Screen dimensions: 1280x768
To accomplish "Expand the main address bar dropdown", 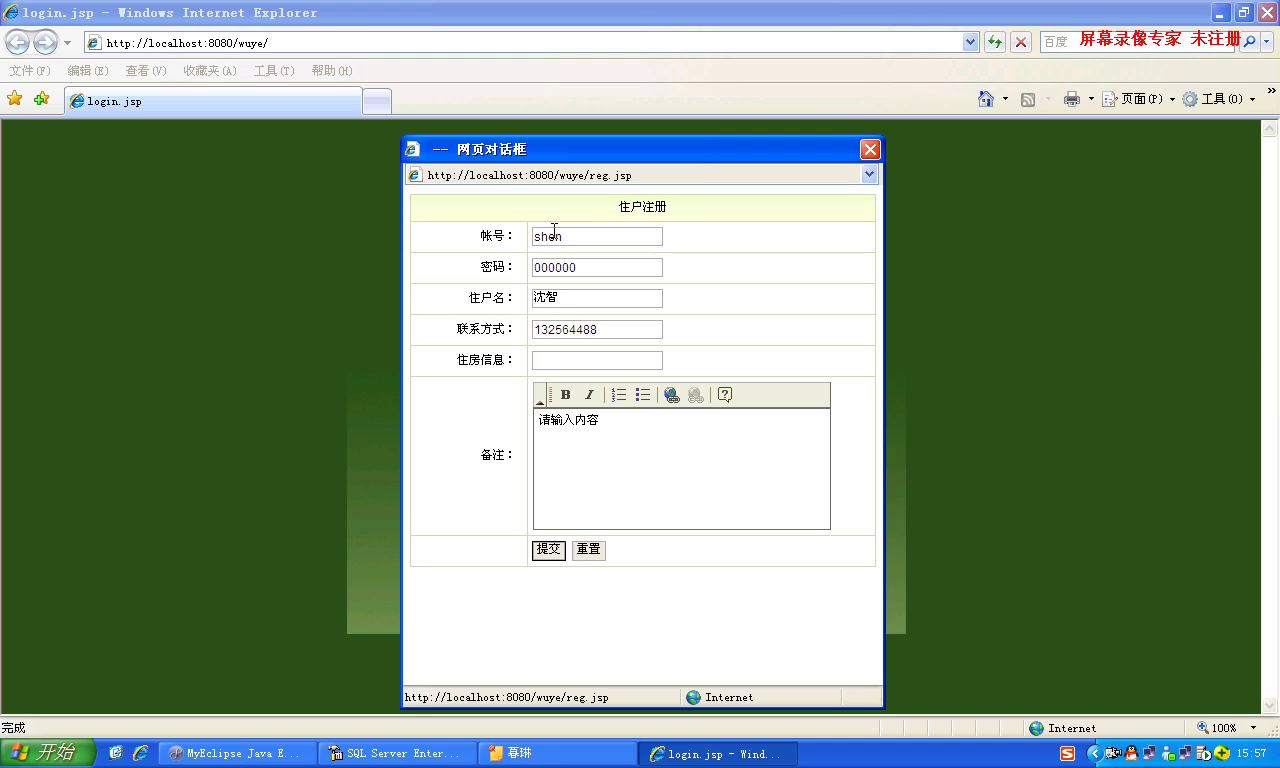I will 970,42.
